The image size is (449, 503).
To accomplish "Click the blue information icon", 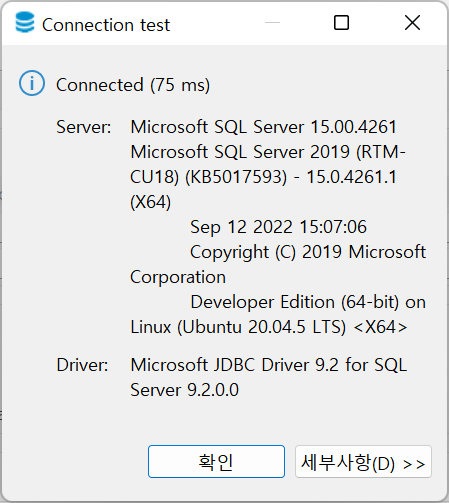I will [32, 83].
